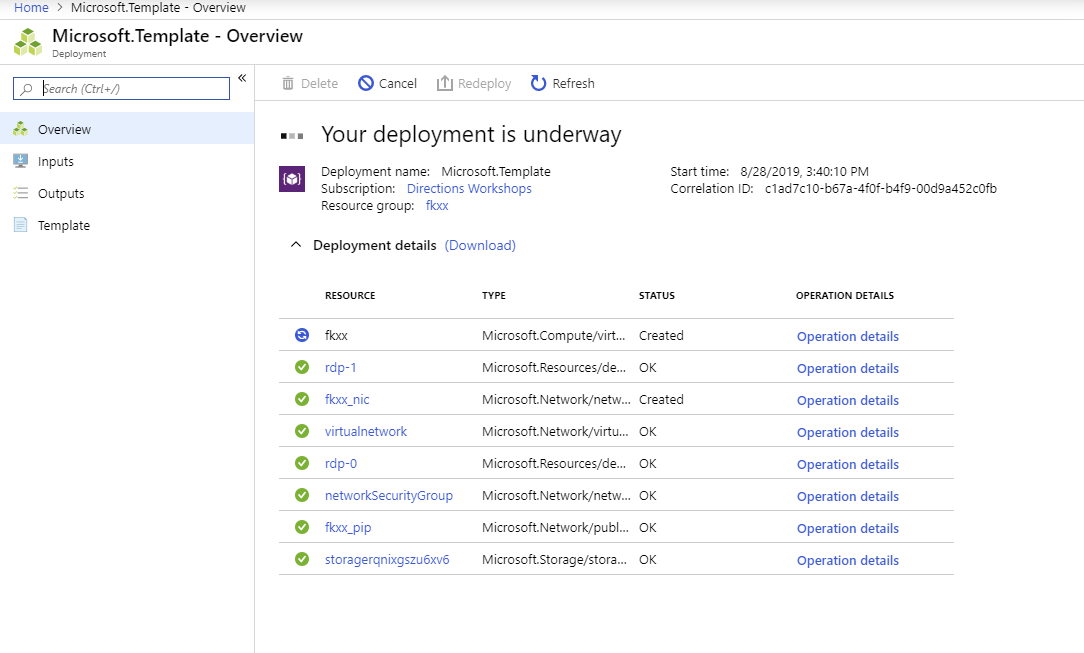
Task: Click the Outputs list icon in sidebar
Action: pyautogui.click(x=21, y=193)
